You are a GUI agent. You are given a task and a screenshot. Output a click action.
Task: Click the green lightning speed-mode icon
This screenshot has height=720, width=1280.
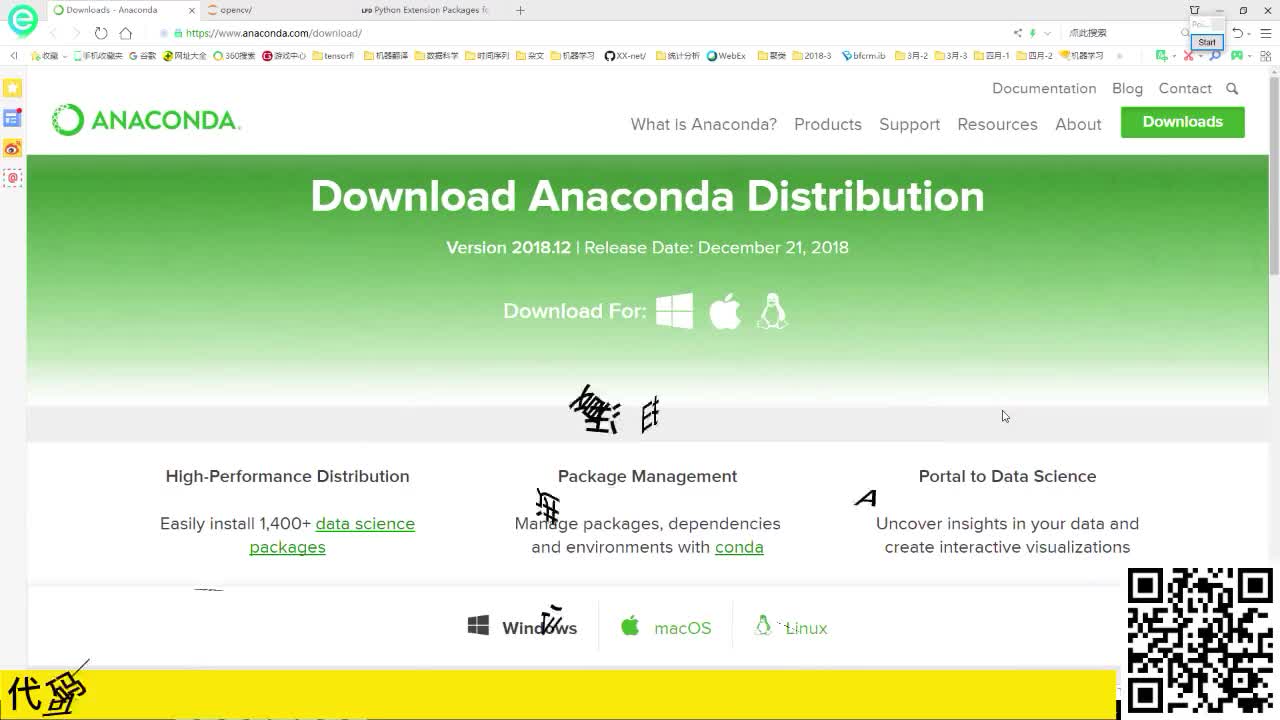coord(1033,33)
